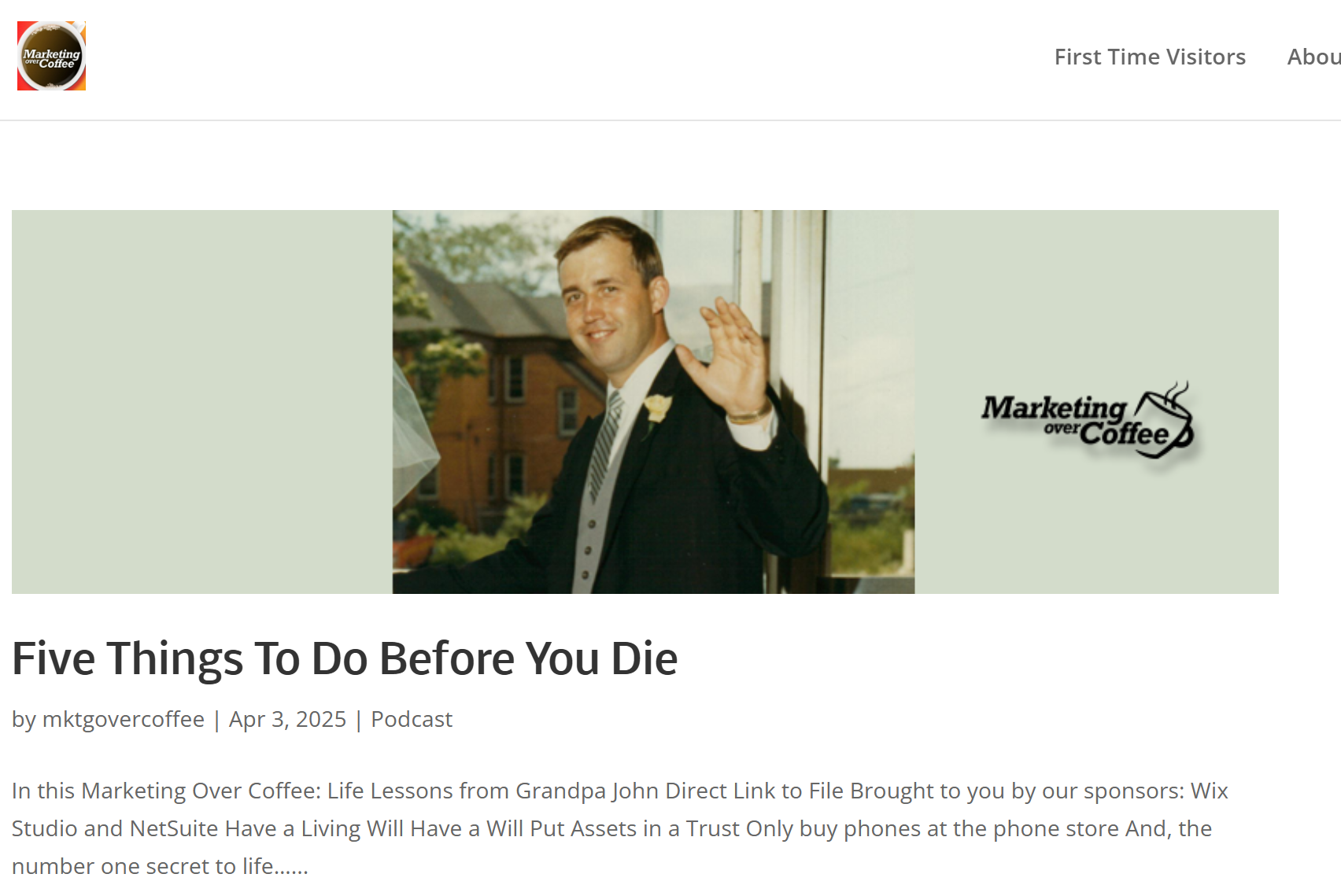Click the Marketing over Coffee banner wordmark
The width and height of the screenshot is (1341, 896).
[1074, 420]
